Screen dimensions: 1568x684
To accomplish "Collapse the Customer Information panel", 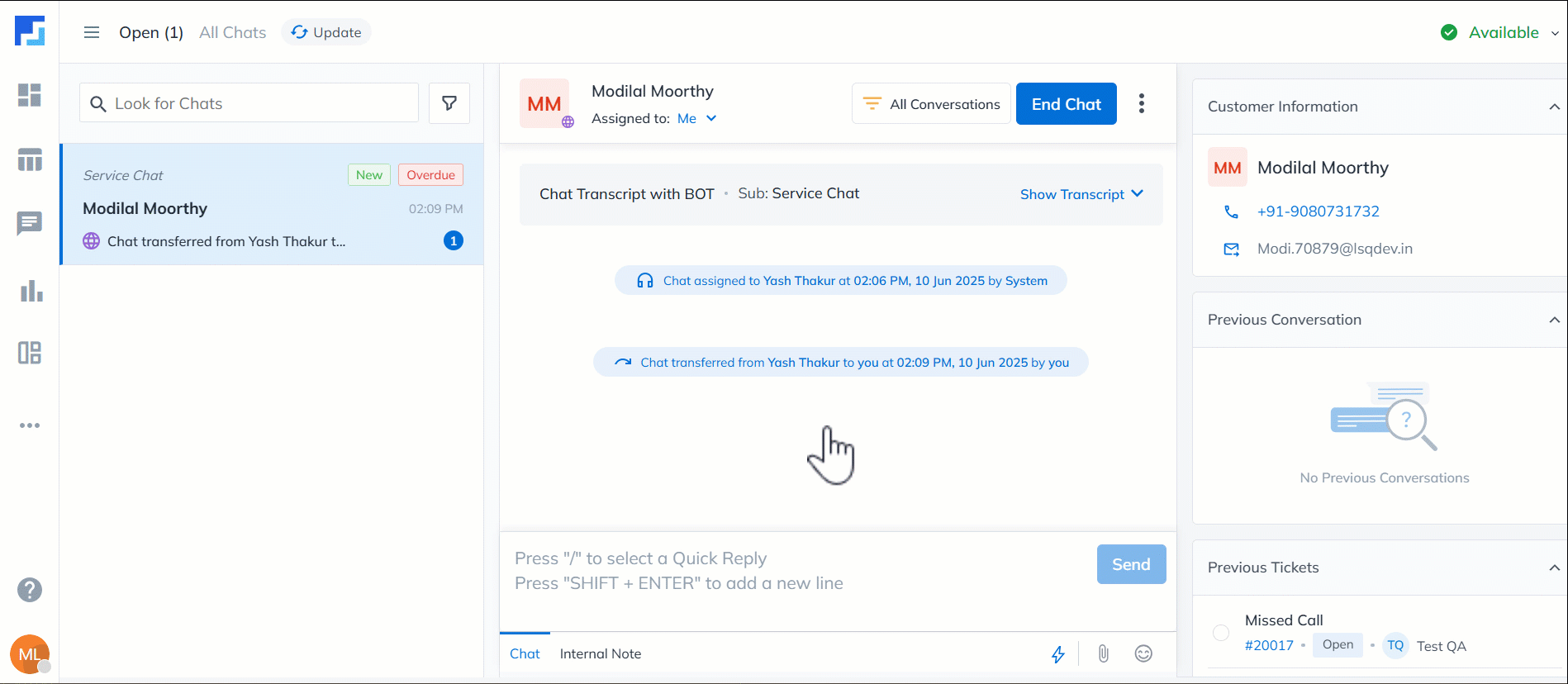I will point(1554,107).
